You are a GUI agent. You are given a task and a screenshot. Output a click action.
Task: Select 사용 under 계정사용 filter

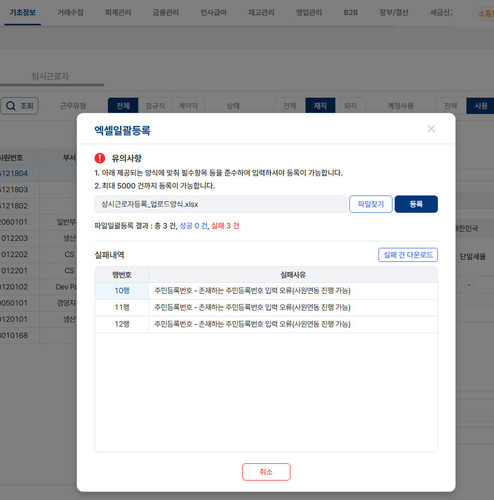click(481, 106)
